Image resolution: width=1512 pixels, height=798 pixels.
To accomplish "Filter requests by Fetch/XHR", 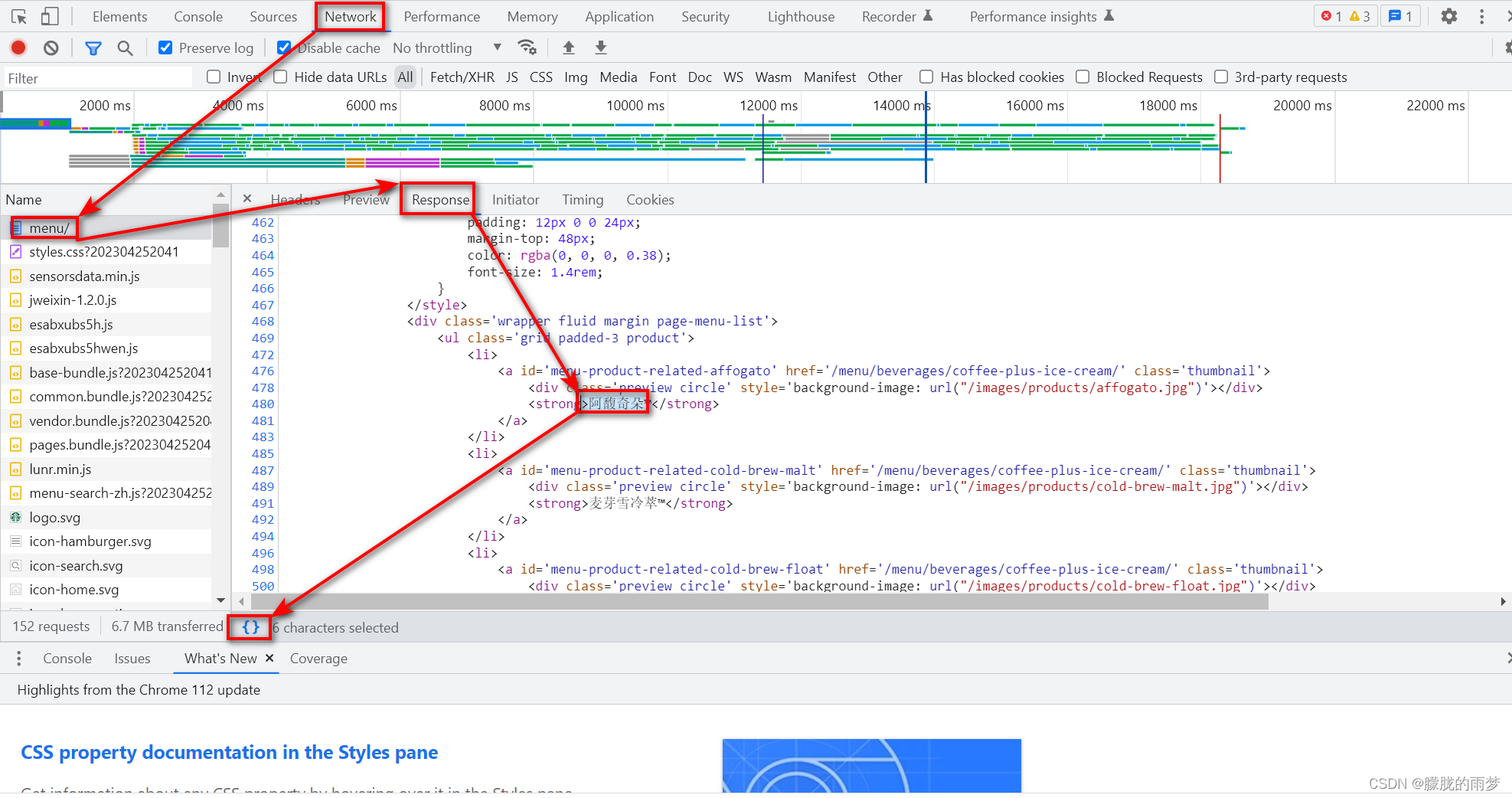I will pos(462,77).
